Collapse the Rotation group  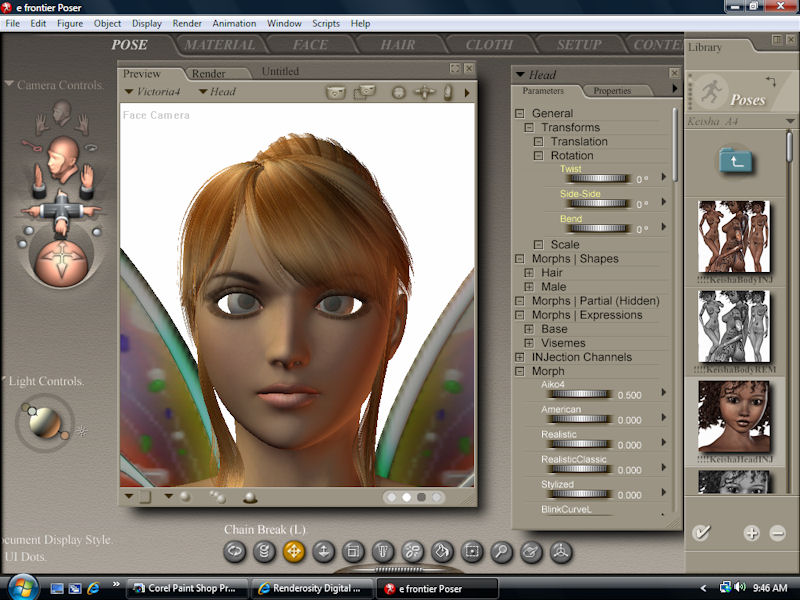click(539, 156)
